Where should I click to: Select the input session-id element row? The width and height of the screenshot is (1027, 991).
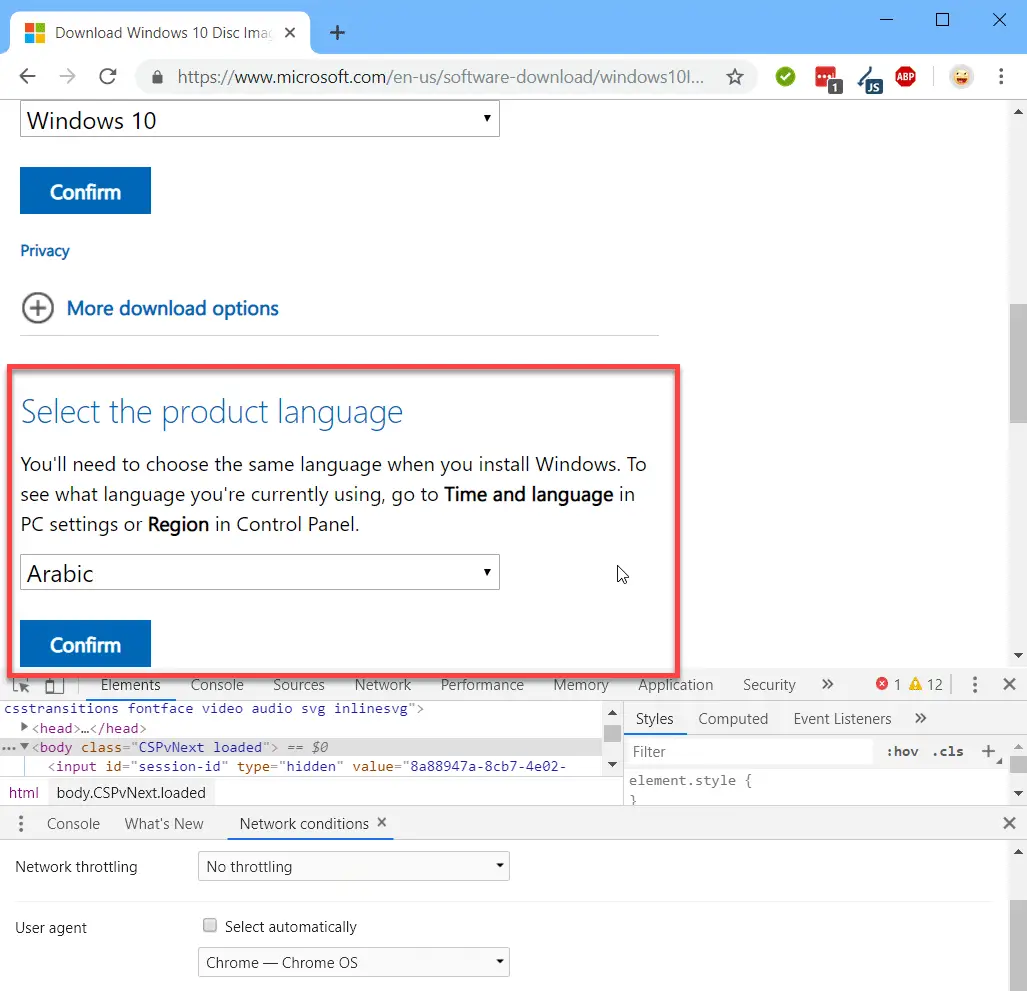coord(307,766)
